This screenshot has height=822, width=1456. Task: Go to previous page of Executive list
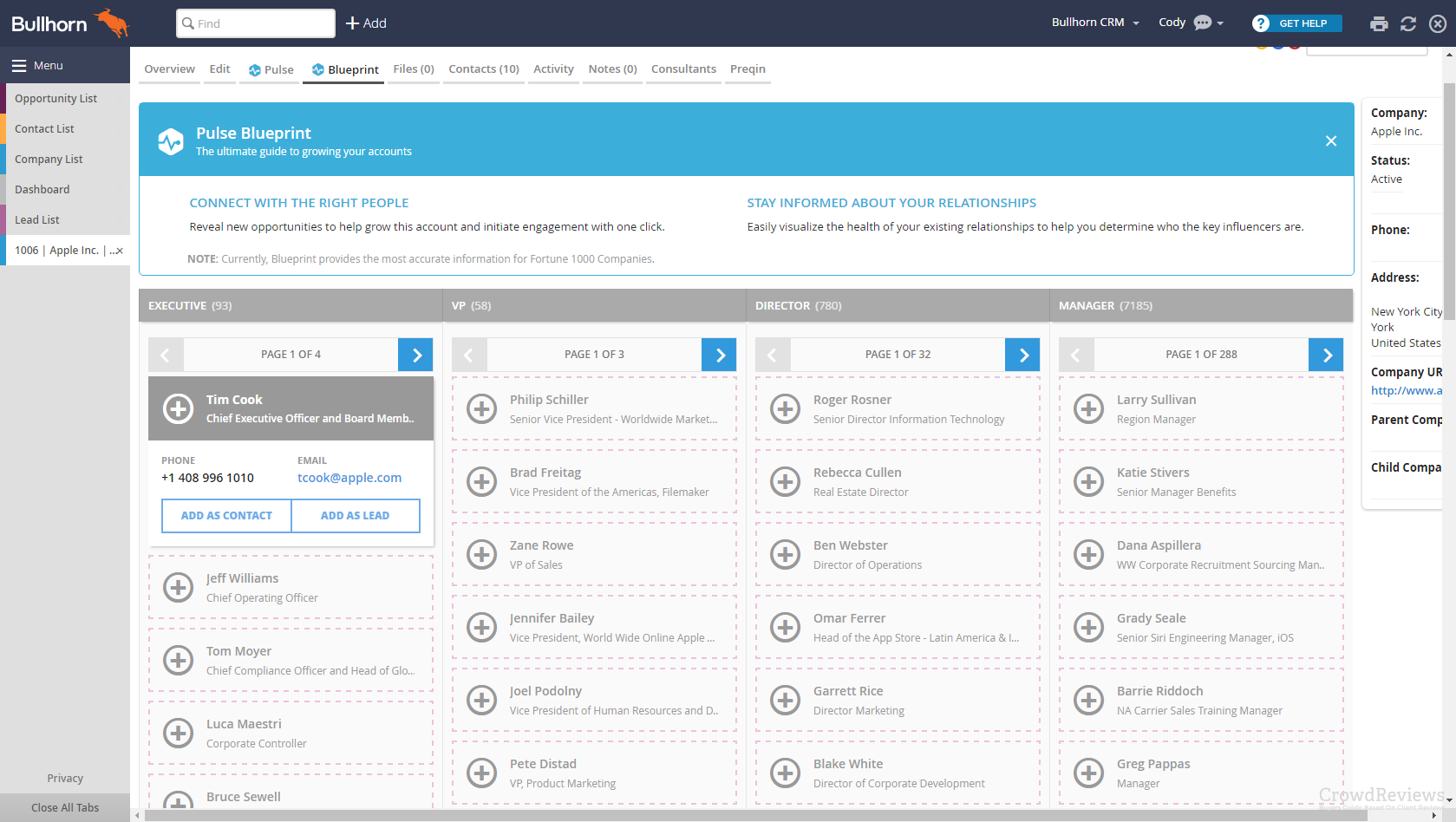[166, 355]
